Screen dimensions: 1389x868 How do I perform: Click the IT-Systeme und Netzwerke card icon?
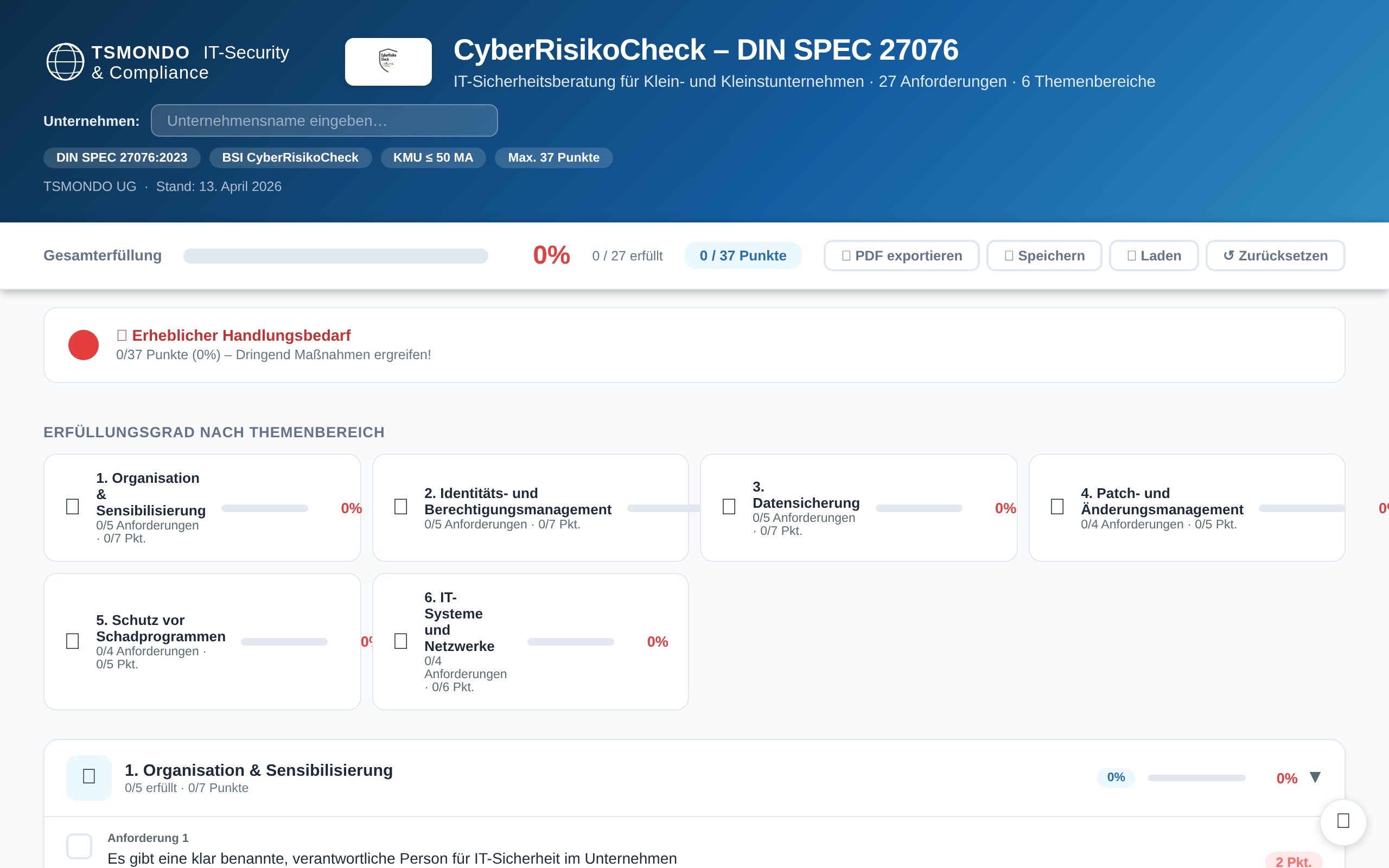[x=400, y=641]
